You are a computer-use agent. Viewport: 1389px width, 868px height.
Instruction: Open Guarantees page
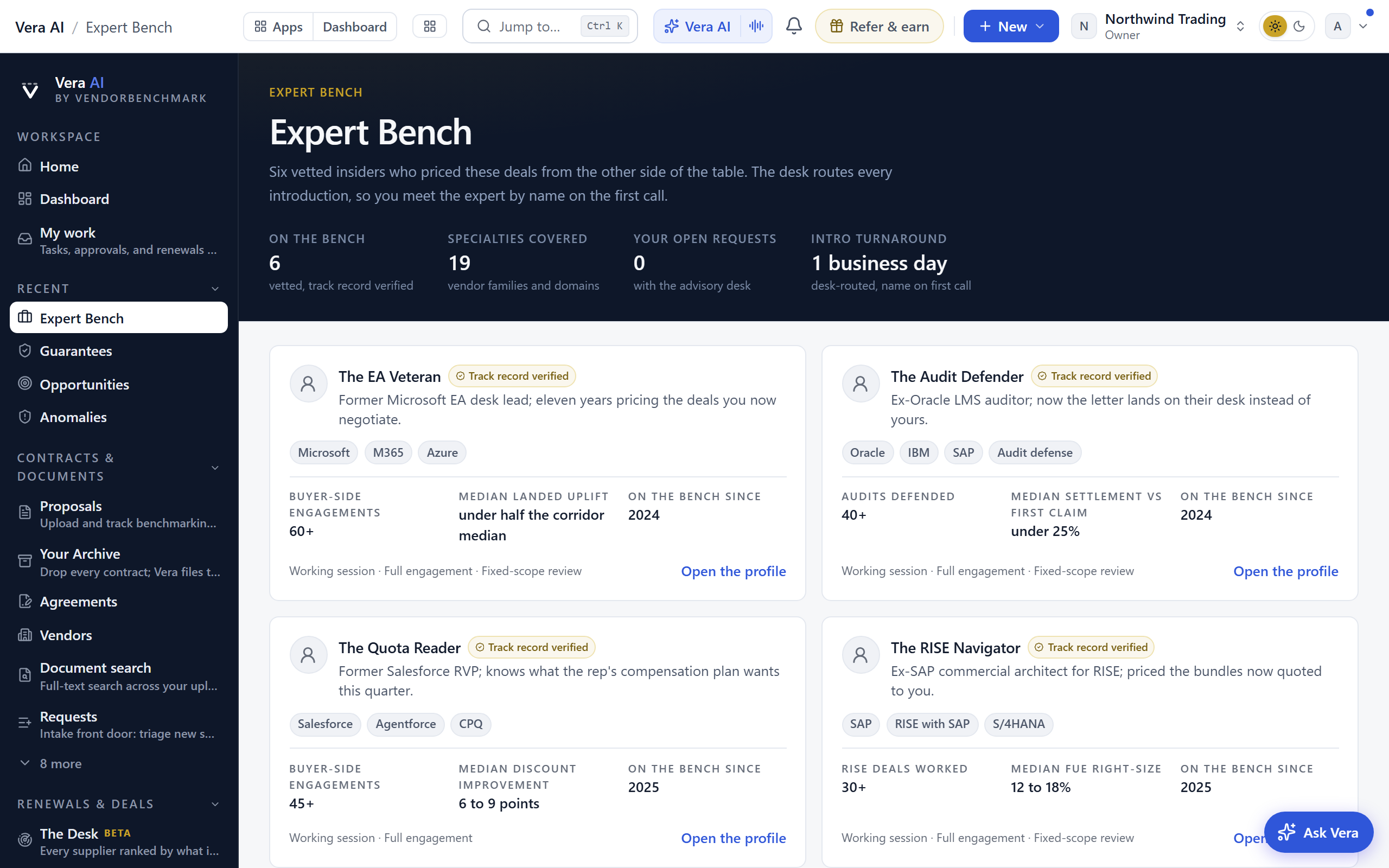click(x=119, y=351)
